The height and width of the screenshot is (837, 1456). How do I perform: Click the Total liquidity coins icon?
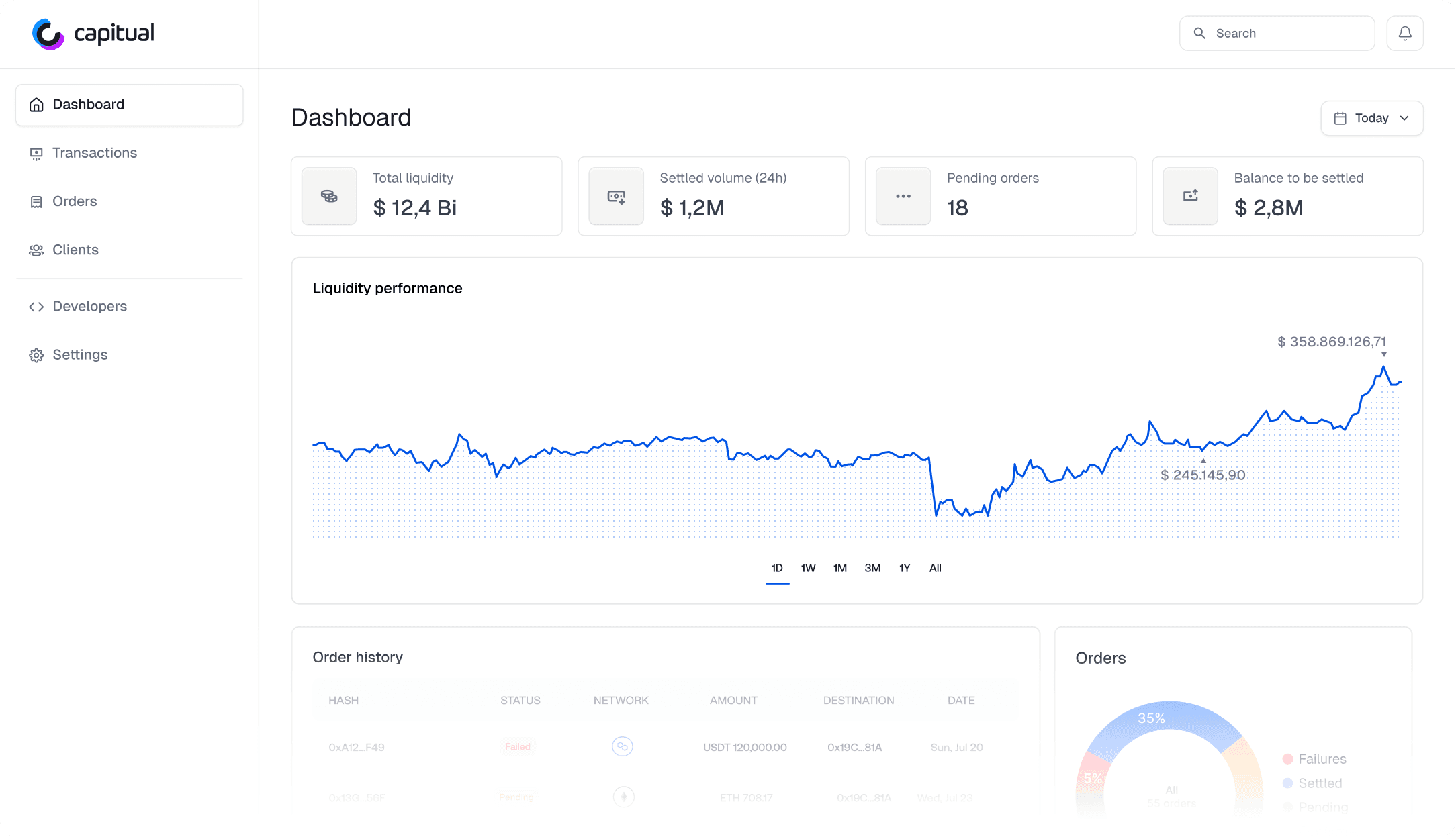[x=329, y=196]
